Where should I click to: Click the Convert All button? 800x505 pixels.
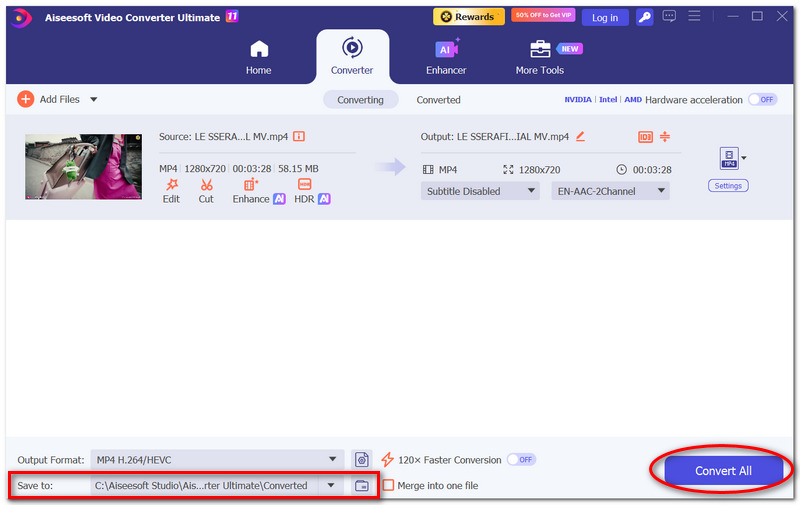(723, 470)
